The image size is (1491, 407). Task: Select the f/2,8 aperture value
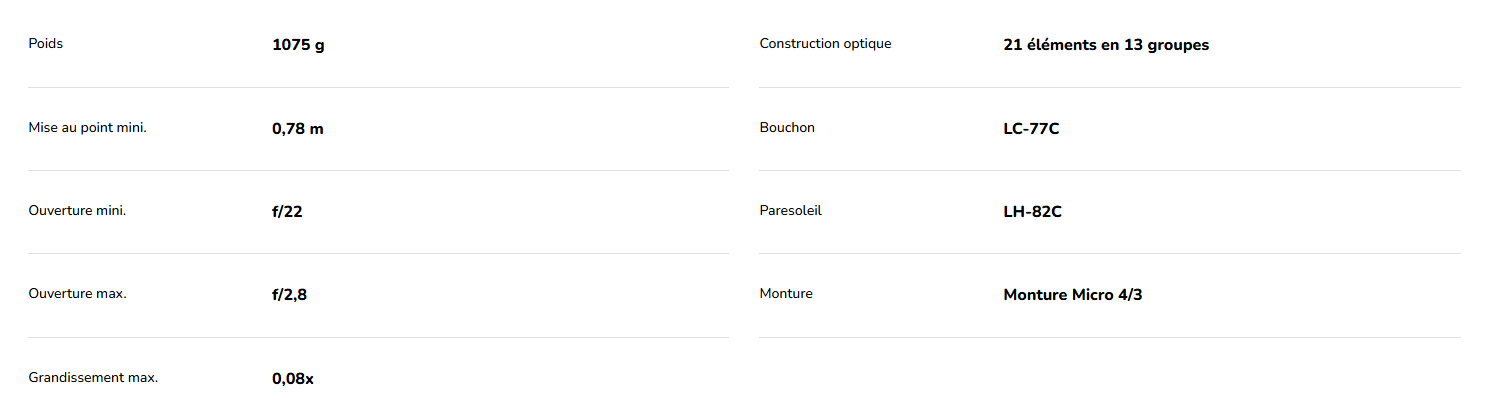[289, 295]
